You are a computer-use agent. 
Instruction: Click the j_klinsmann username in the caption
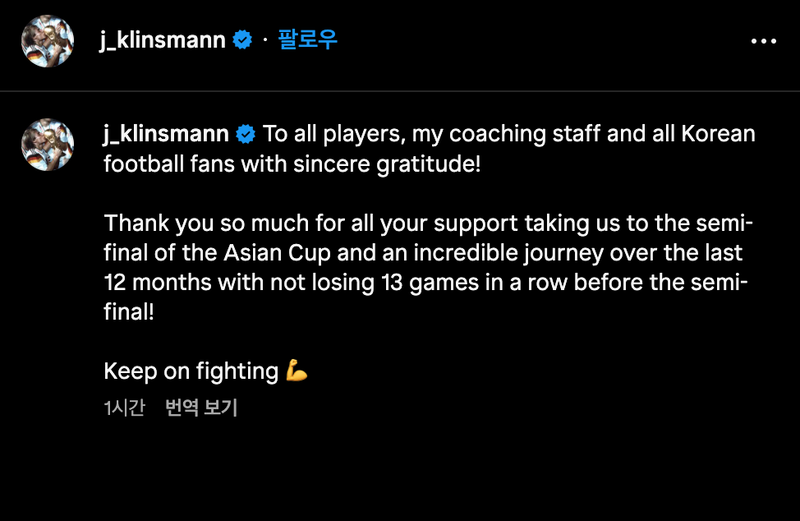pyautogui.click(x=165, y=134)
